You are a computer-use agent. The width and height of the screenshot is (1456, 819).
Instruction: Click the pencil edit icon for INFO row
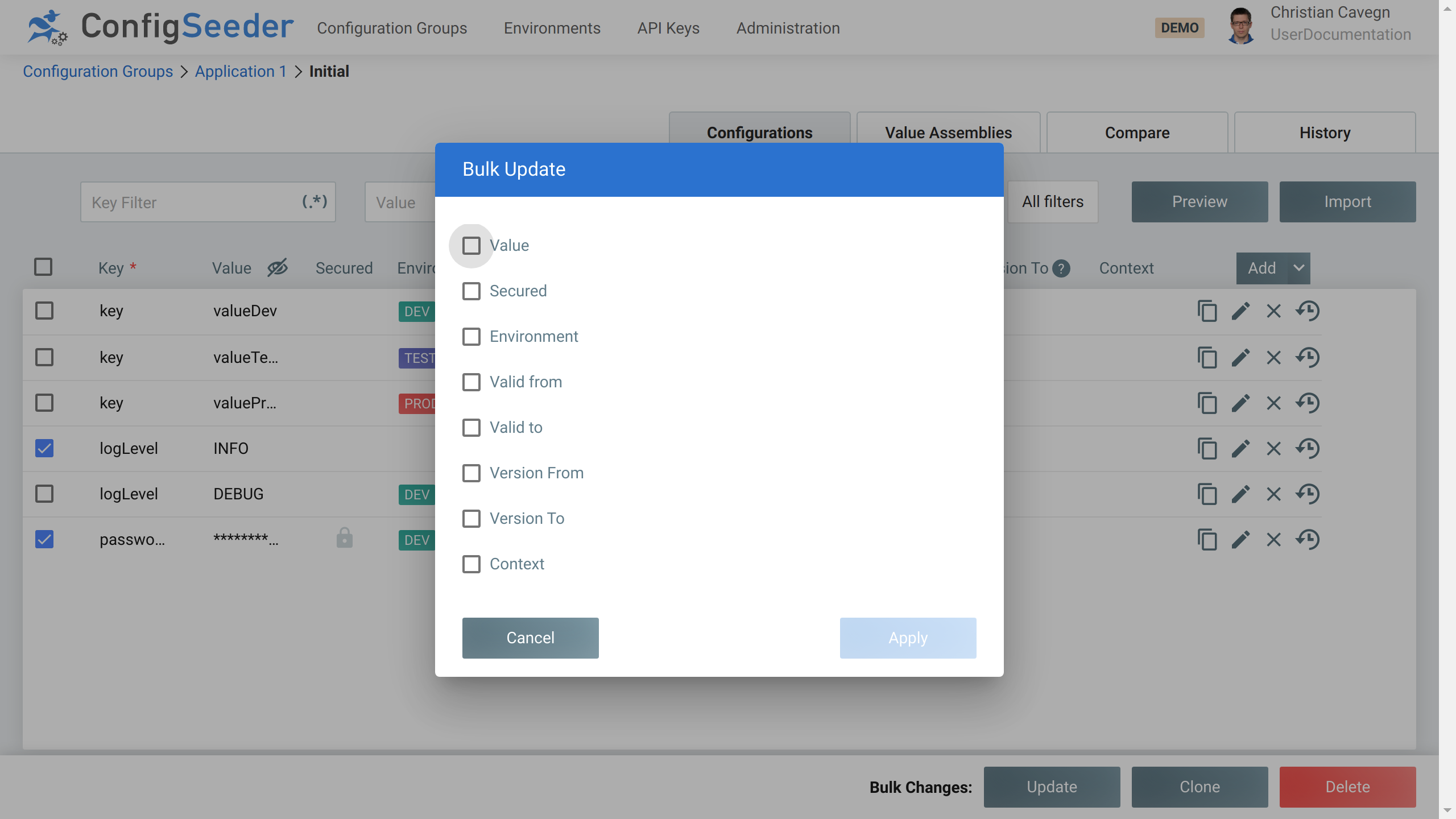coord(1240,449)
